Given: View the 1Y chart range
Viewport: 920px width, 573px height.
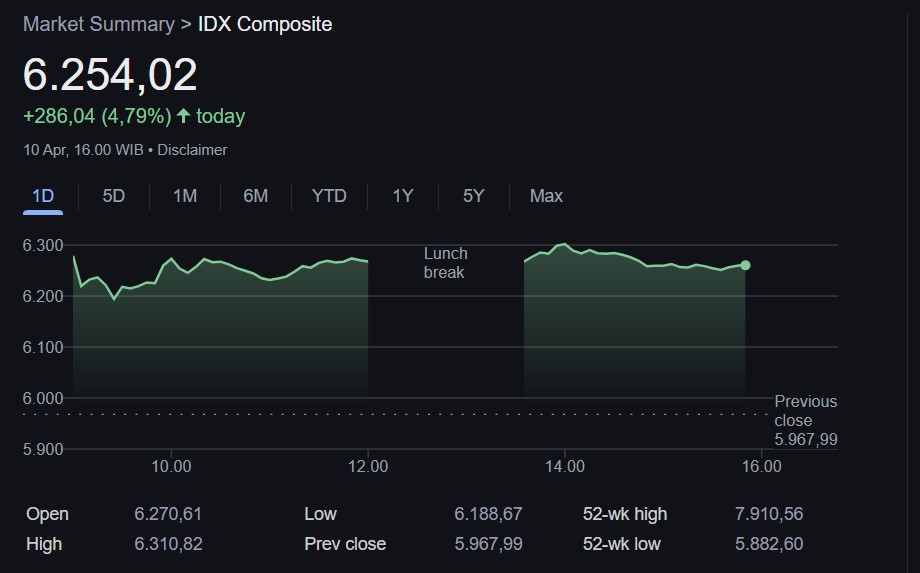Looking at the screenshot, I should [x=402, y=196].
